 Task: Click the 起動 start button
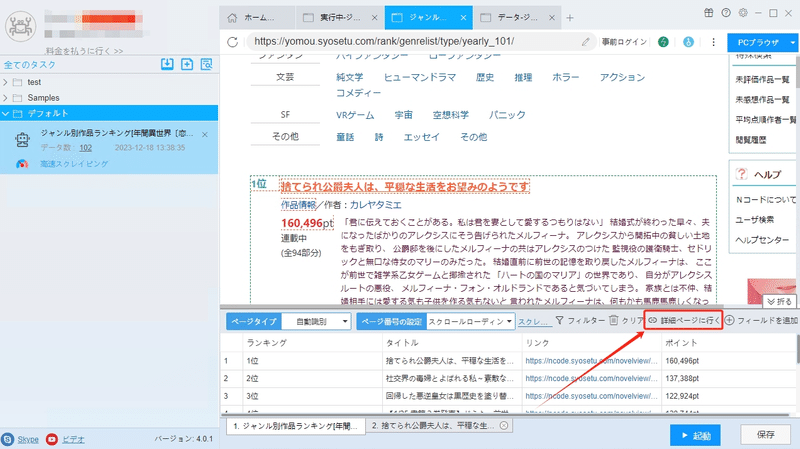[x=695, y=435]
